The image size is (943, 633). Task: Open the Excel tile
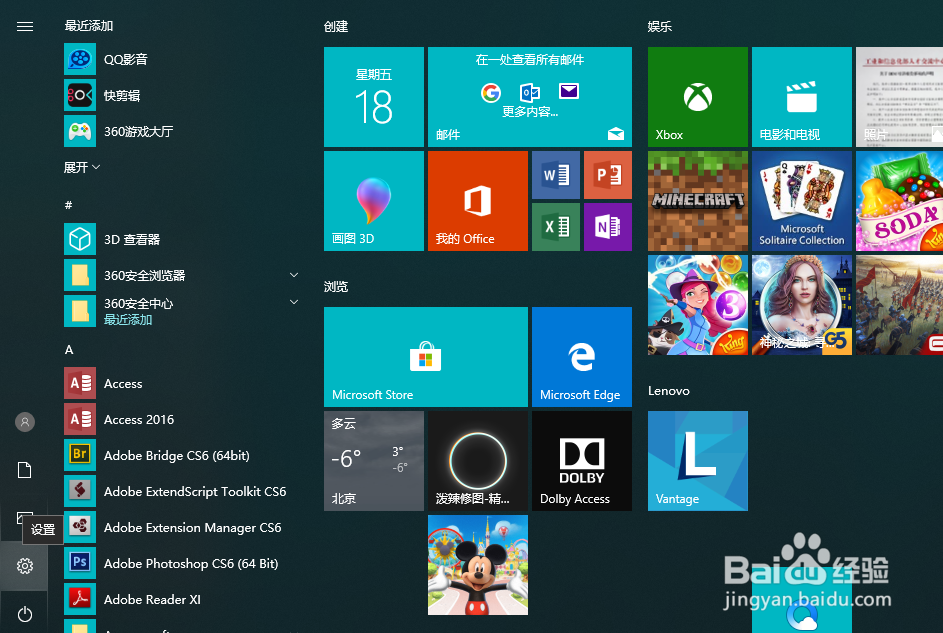[556, 227]
